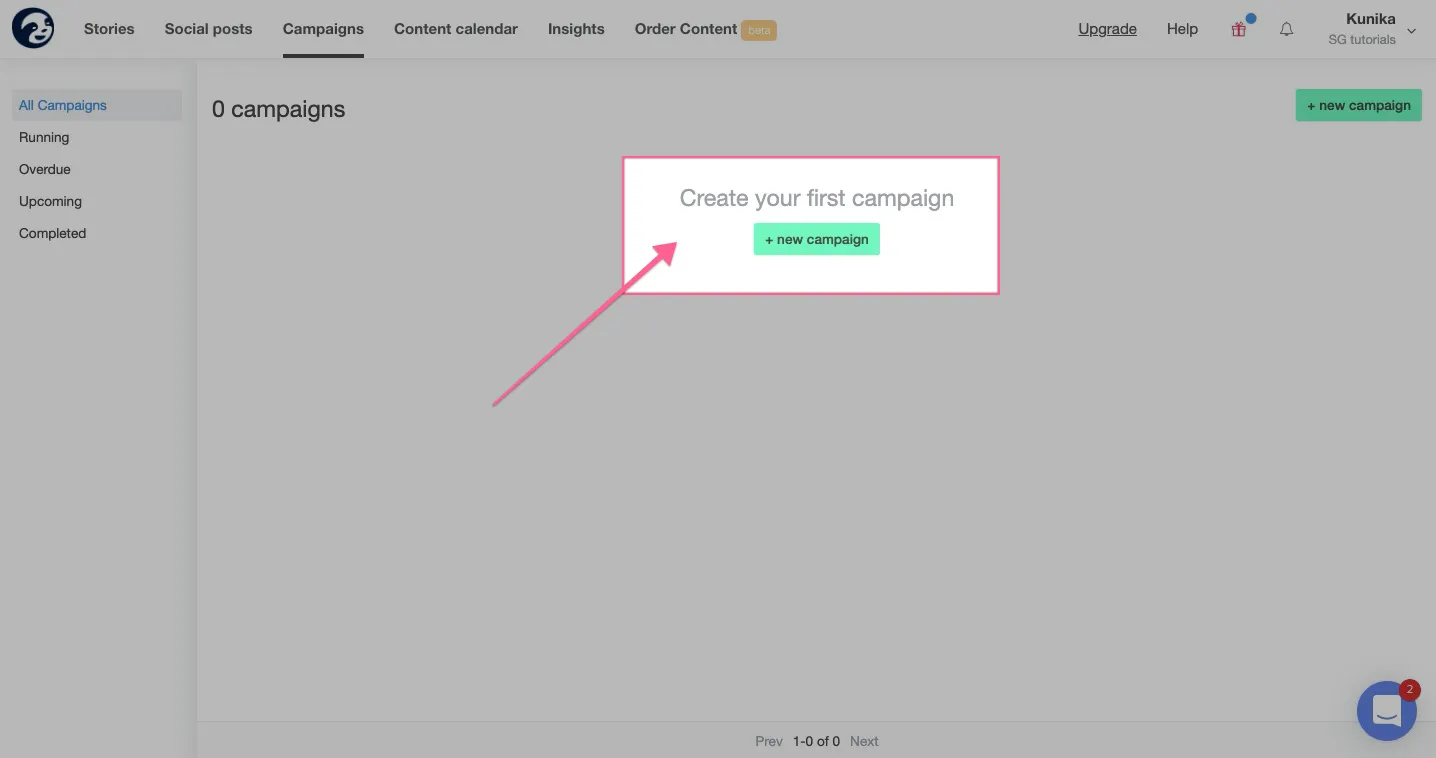Open the chat support widget
Screen dimensions: 1436x758
(1387, 710)
